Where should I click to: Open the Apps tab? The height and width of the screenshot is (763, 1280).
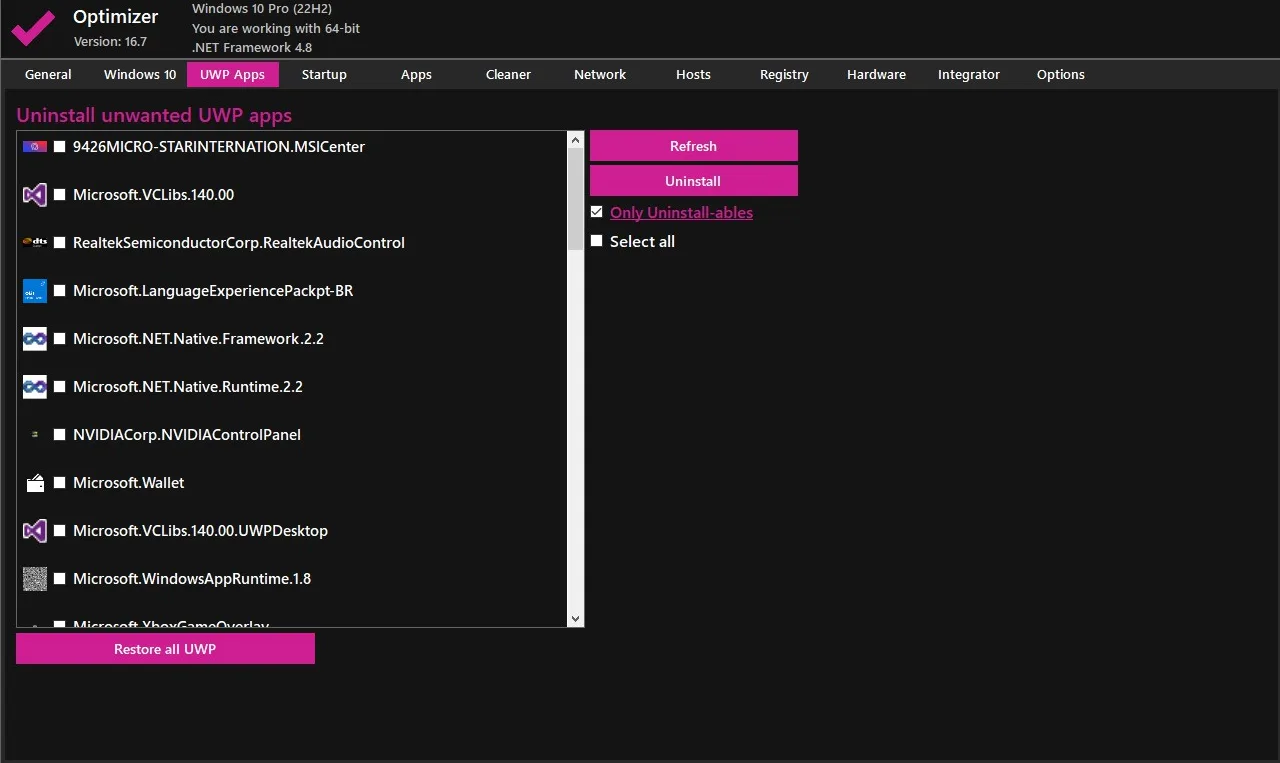[416, 75]
